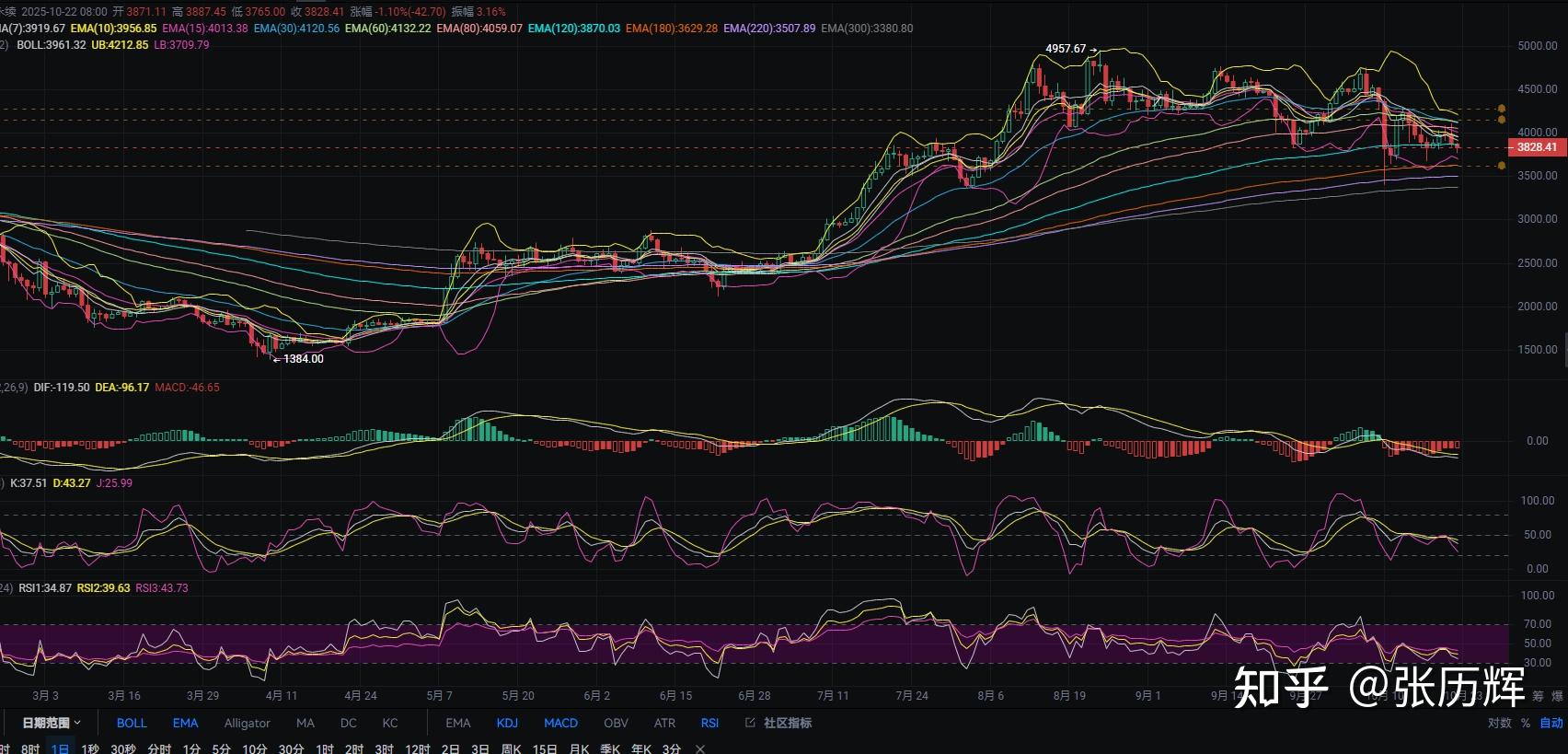The width and height of the screenshot is (1568, 754).
Task: Turn on the Alligator overlay indicator
Action: (247, 723)
